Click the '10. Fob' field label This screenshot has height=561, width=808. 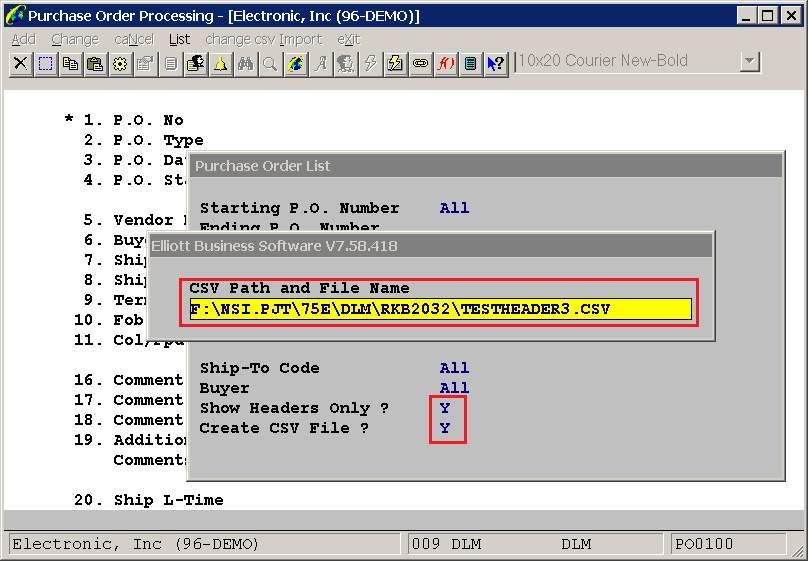[x=108, y=320]
